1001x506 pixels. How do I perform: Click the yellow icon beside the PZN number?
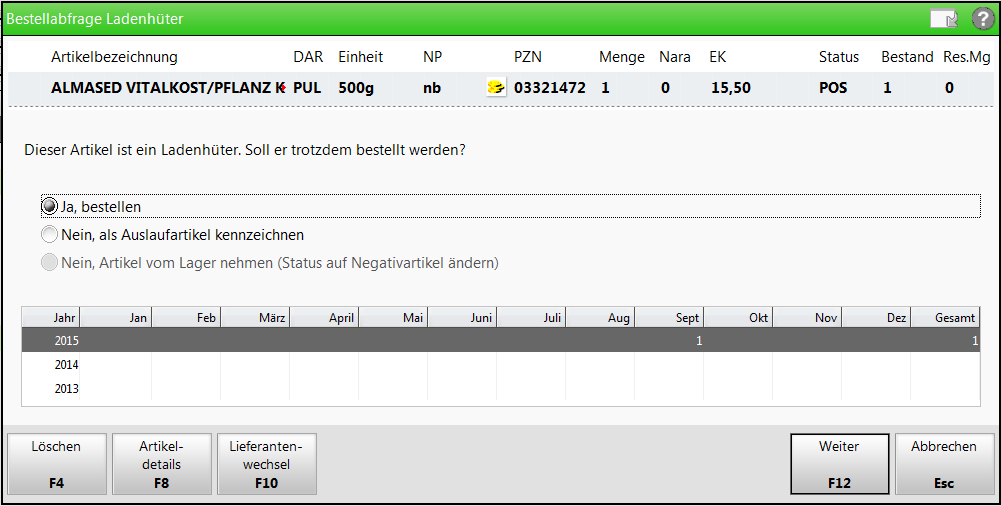(x=495, y=88)
